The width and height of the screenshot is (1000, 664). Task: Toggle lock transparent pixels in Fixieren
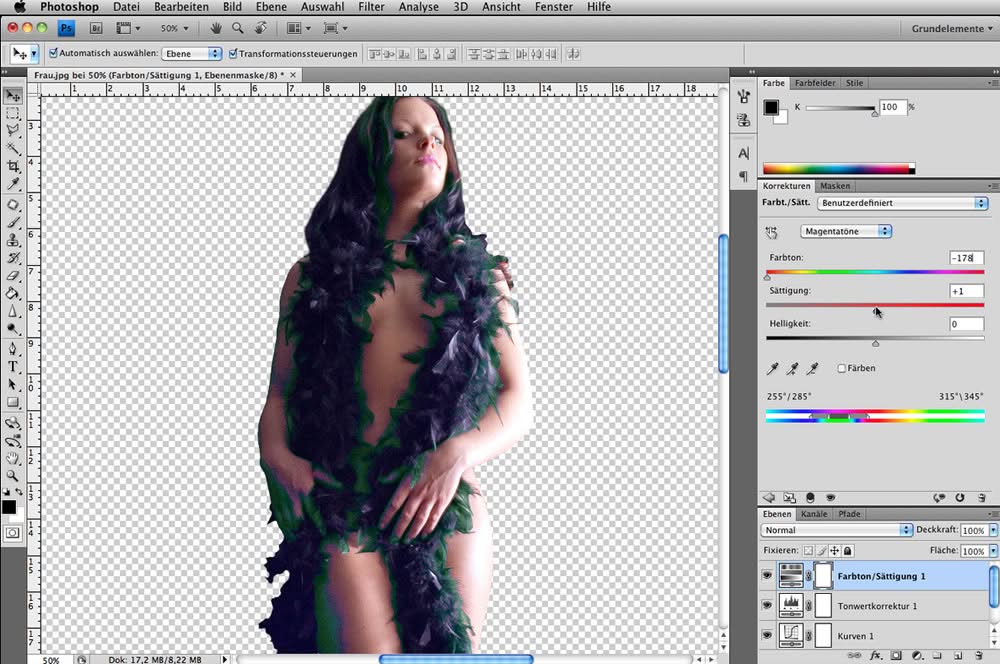click(809, 550)
